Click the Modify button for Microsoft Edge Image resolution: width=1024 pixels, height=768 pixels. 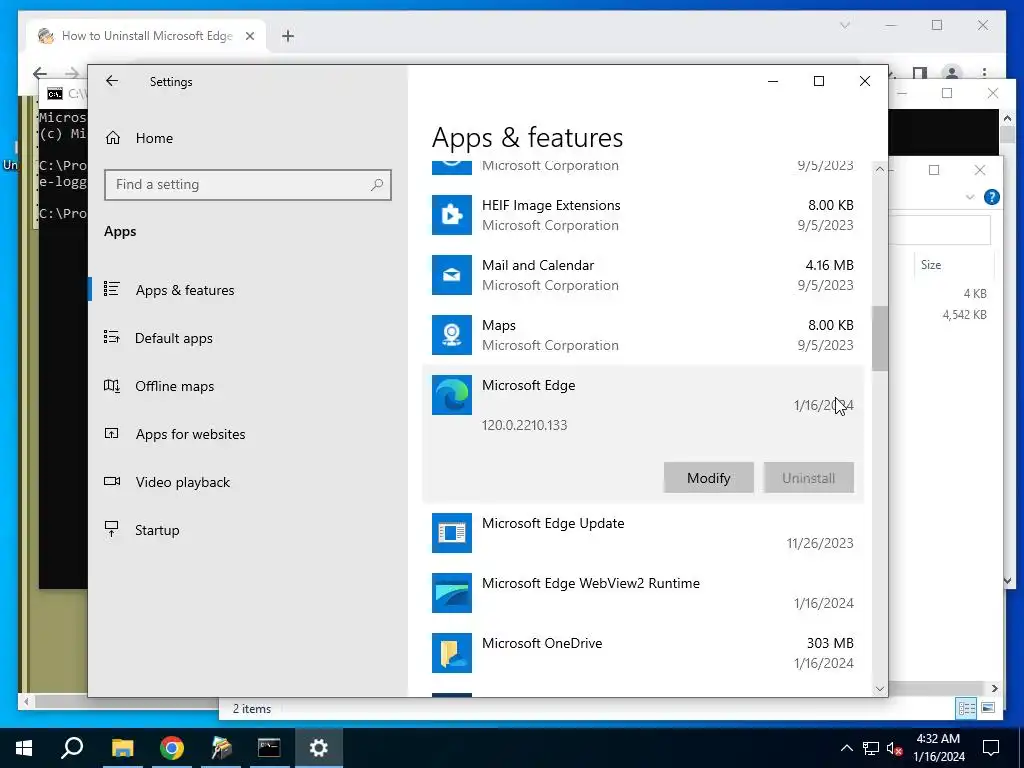pos(709,478)
